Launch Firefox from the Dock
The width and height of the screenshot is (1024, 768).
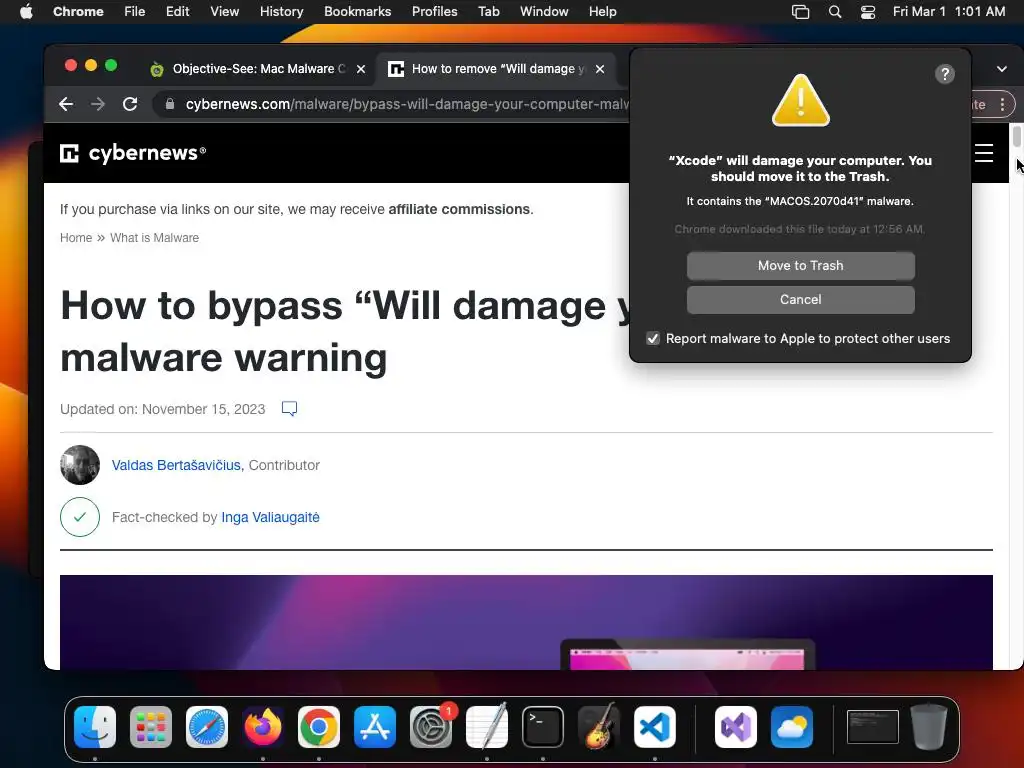(x=263, y=727)
